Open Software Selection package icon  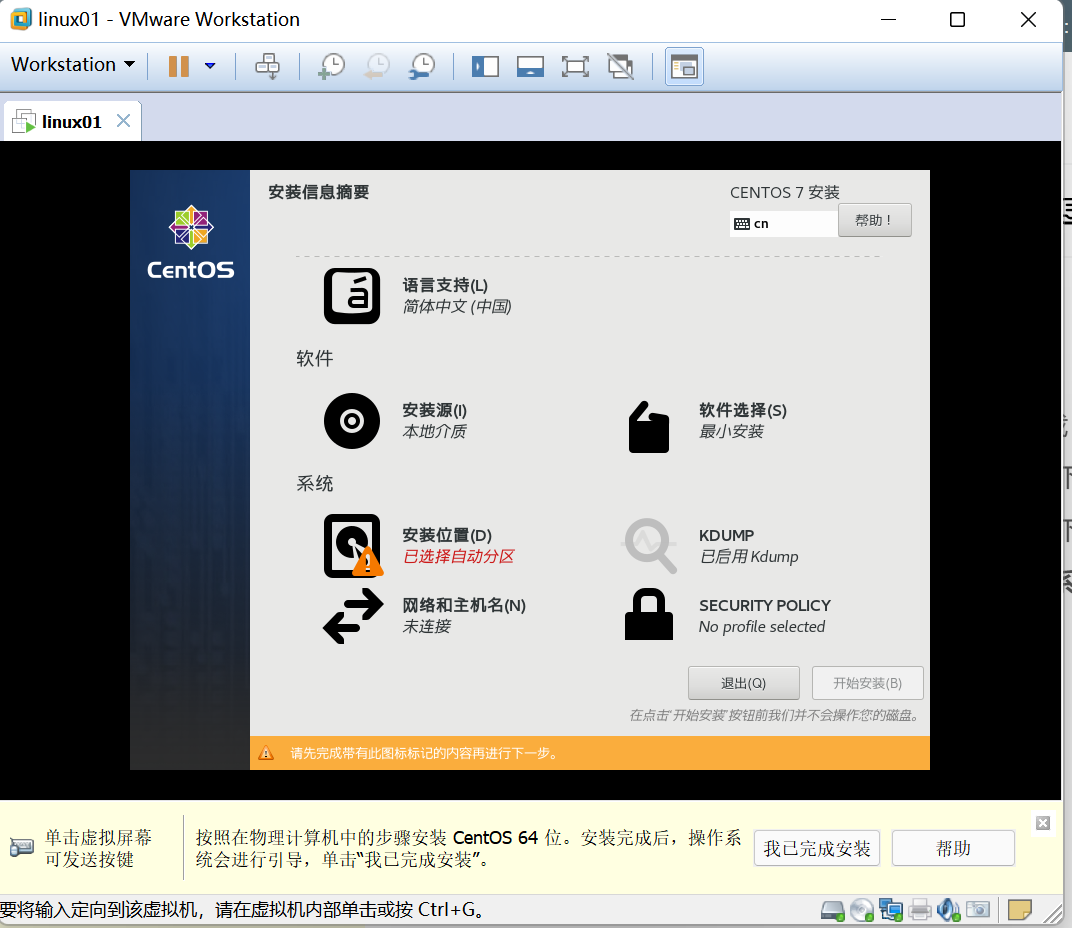648,427
